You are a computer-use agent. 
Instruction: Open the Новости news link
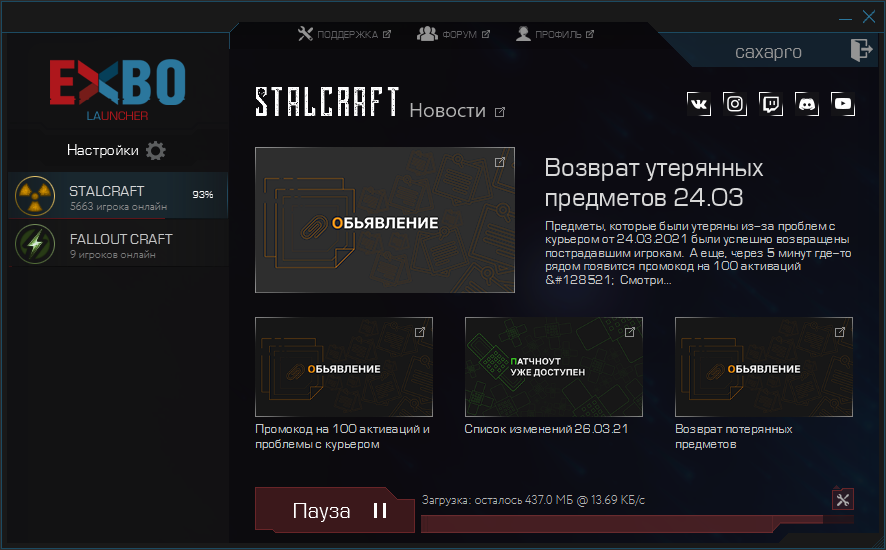coord(448,111)
